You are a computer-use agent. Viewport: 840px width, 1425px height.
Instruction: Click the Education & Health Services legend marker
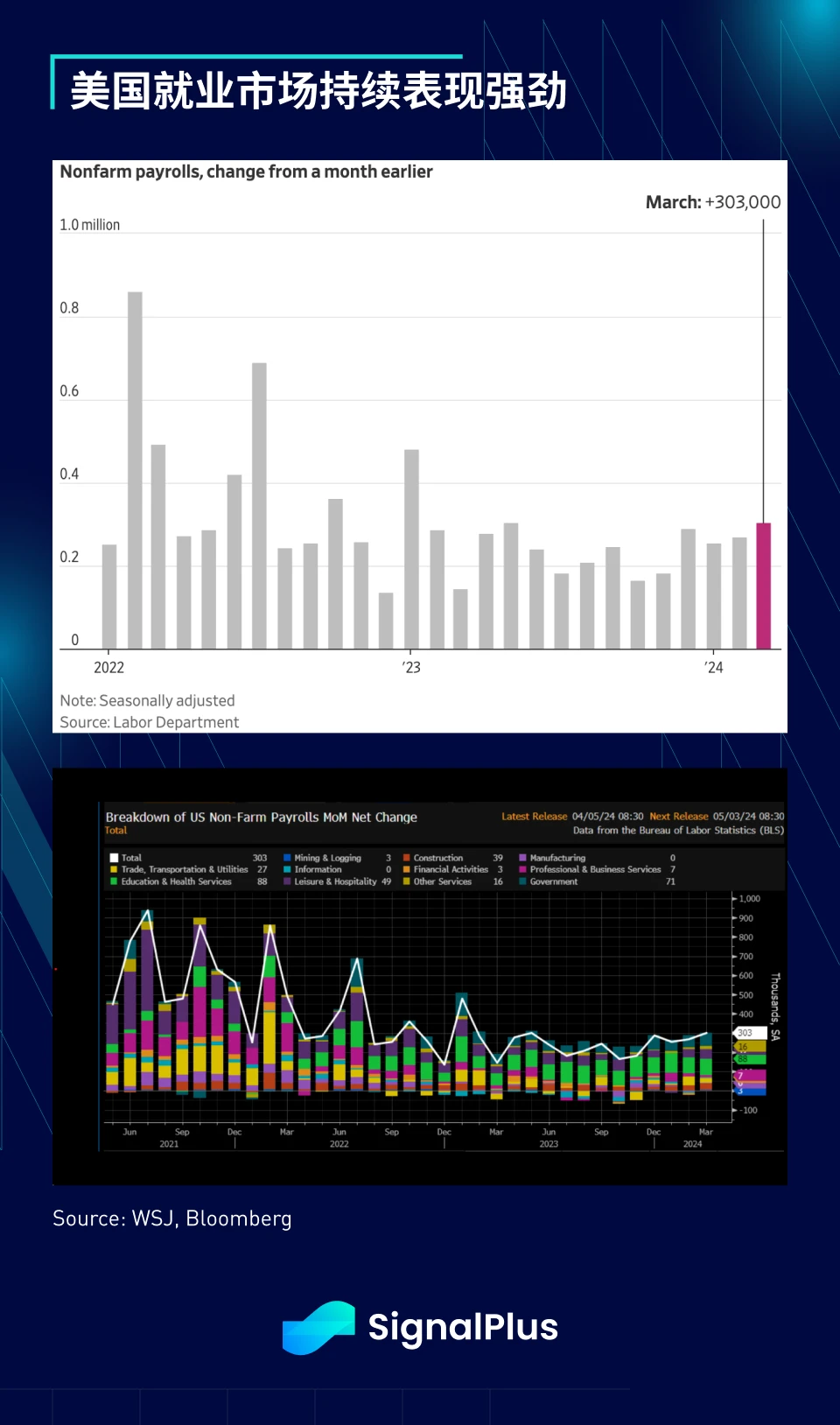[114, 881]
